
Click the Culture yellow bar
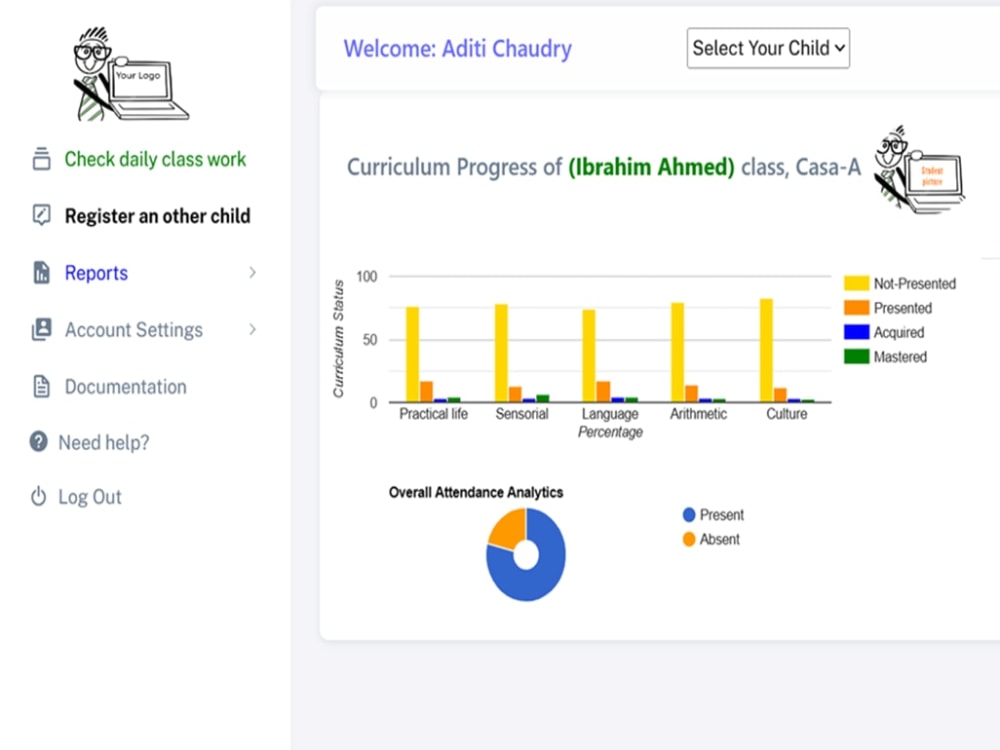point(766,350)
